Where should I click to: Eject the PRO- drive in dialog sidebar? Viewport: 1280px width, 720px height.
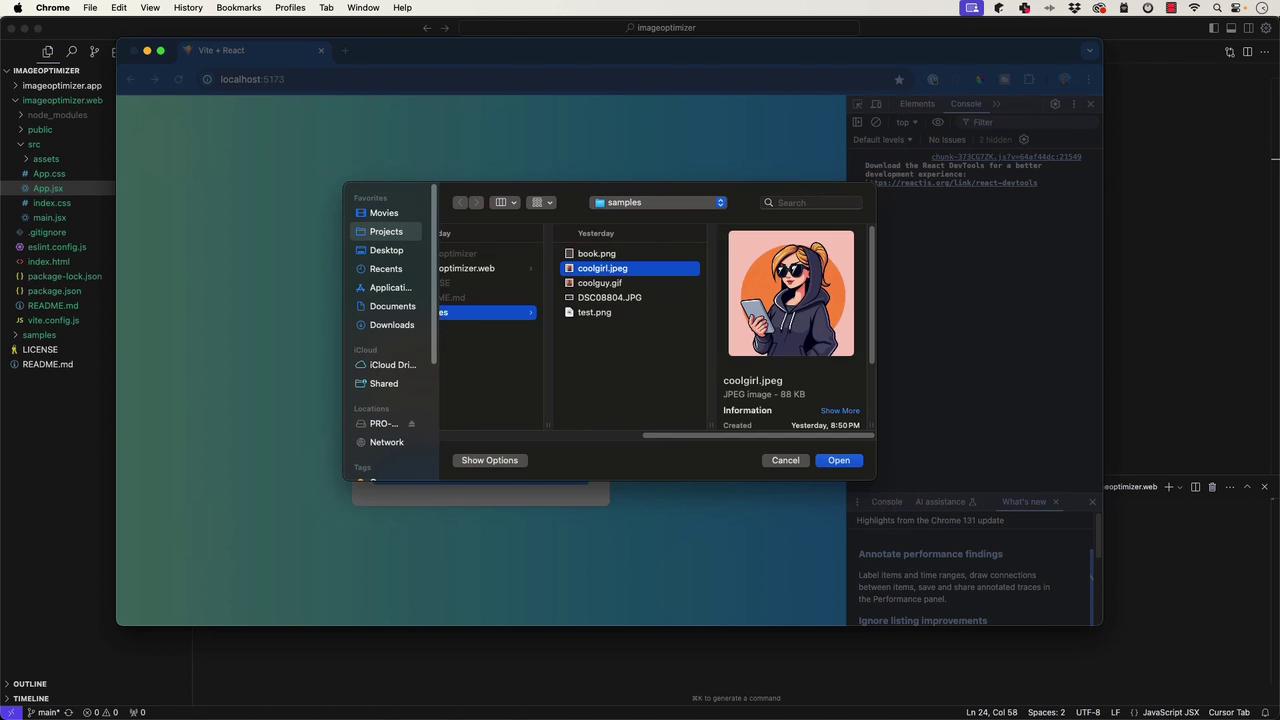411,424
